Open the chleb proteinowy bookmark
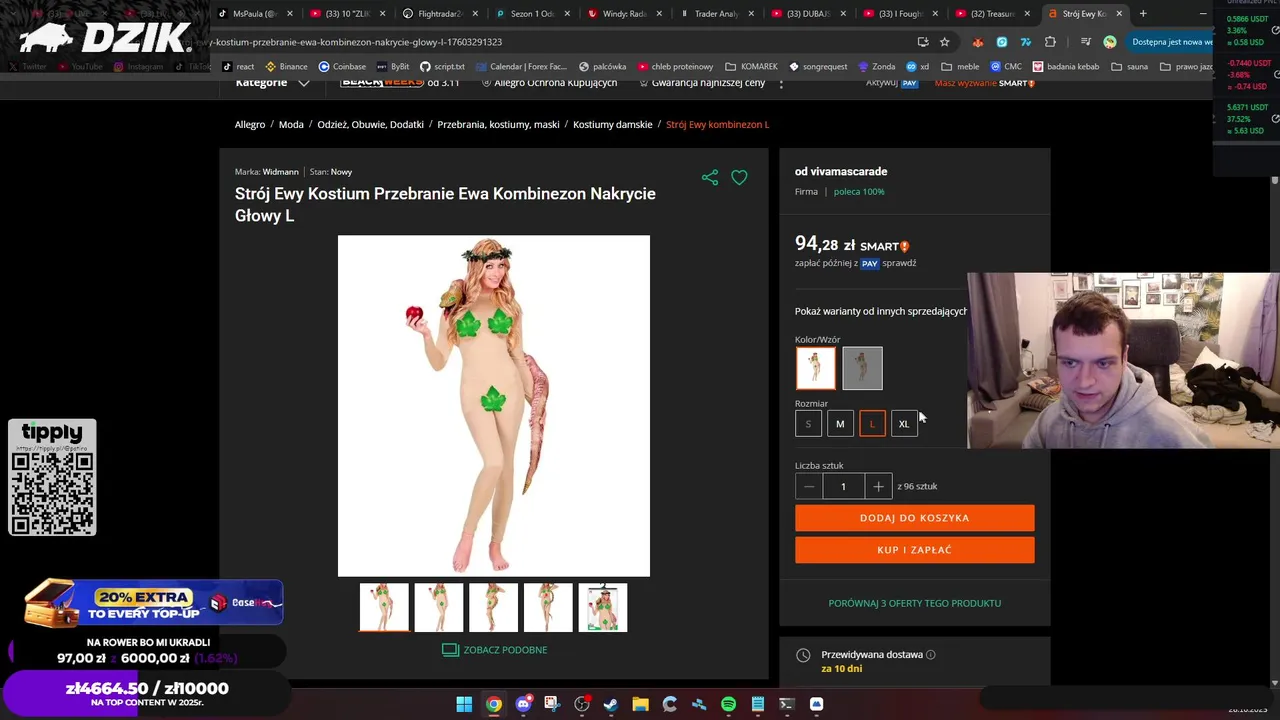Screen dimensions: 1280x720 click(675, 67)
